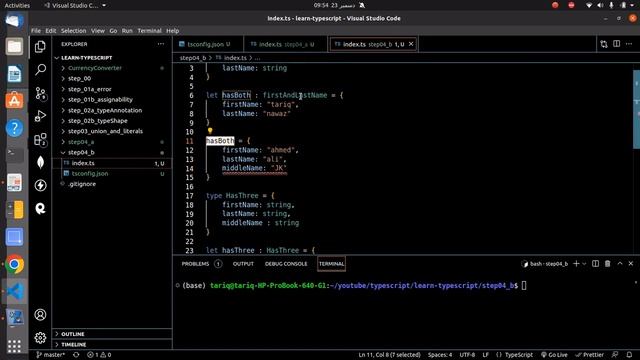640x360 pixels.
Task: Click the Explorer more actions ellipsis
Action: [161, 44]
